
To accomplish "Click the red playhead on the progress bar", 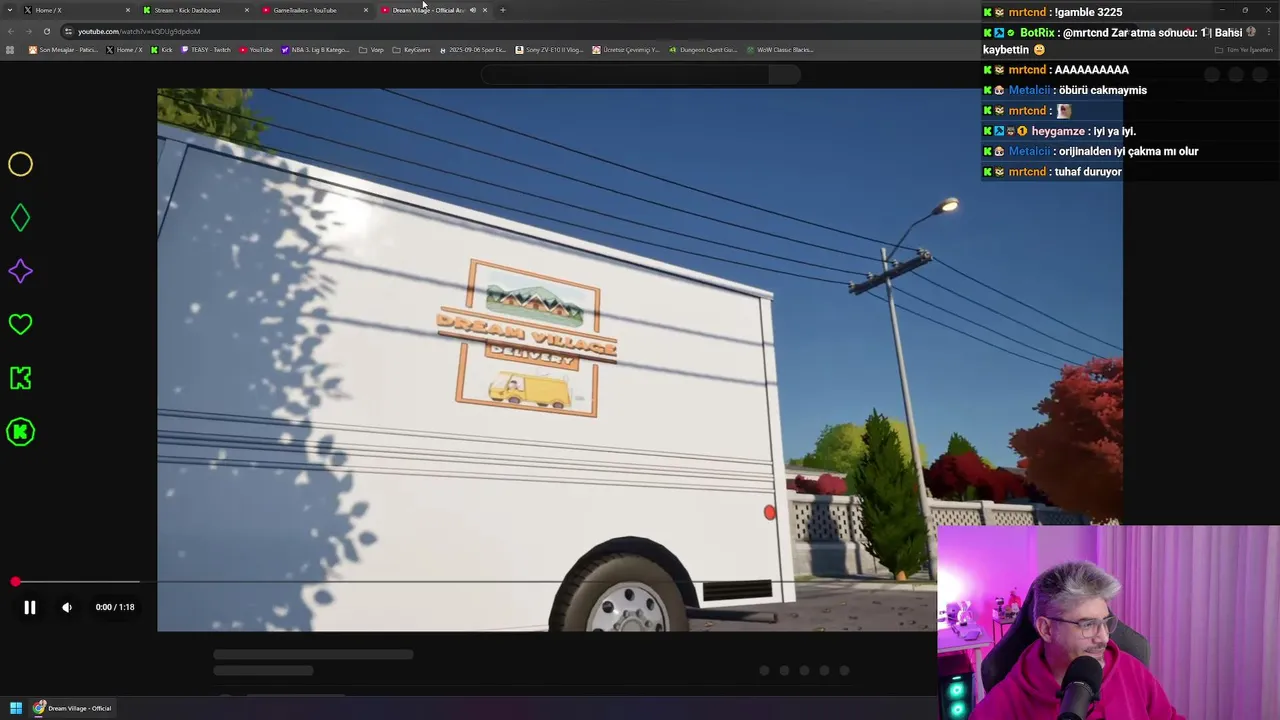I will click(15, 581).
